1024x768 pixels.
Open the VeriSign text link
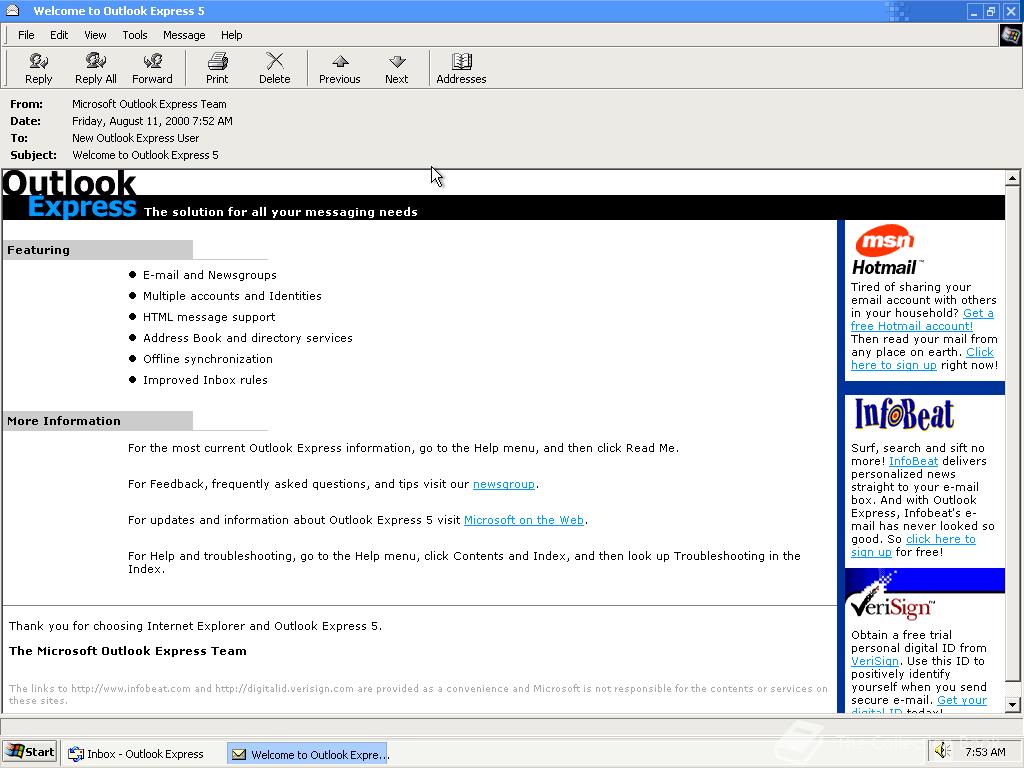click(x=874, y=661)
